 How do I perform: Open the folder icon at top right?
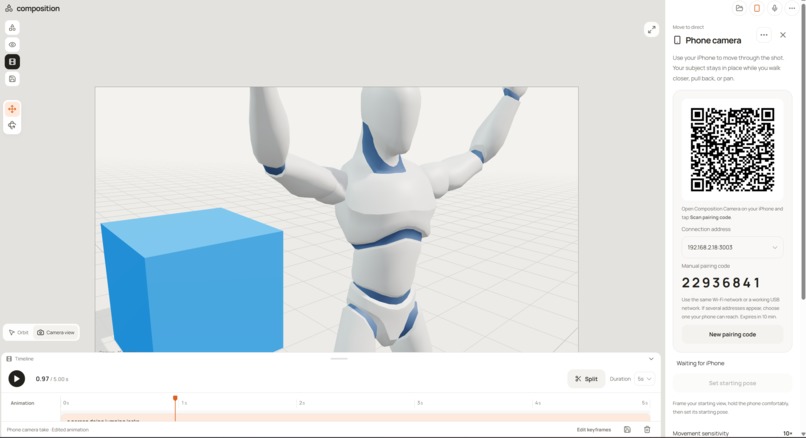pos(739,8)
